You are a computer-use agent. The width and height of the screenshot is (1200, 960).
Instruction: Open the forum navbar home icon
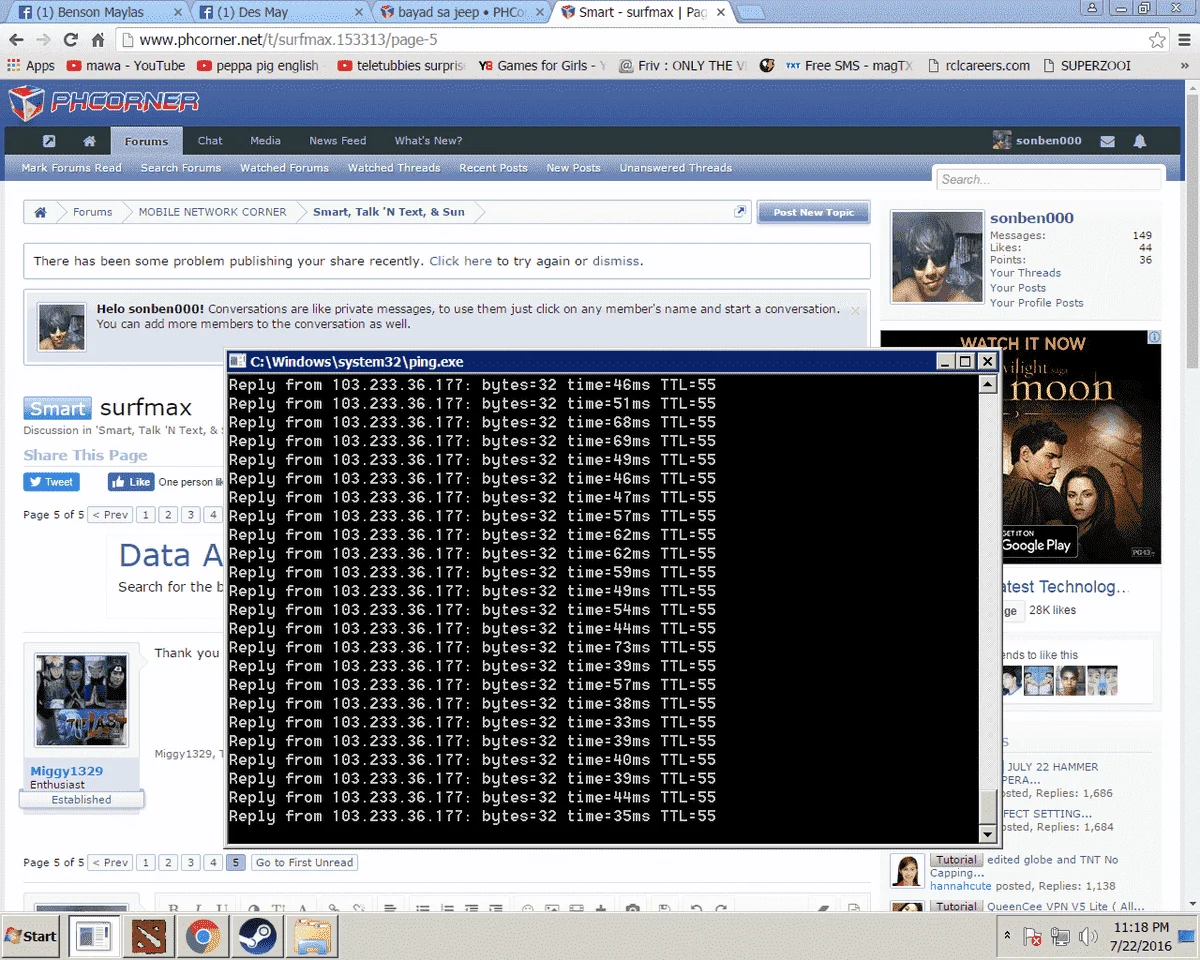89,141
